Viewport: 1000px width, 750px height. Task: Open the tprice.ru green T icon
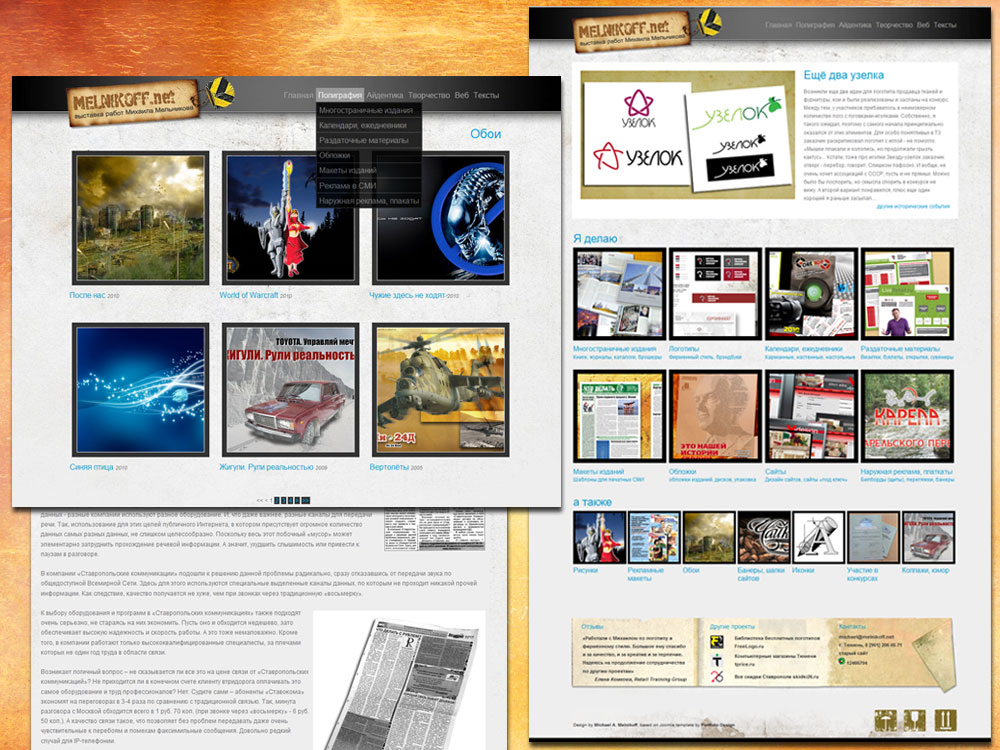717,659
